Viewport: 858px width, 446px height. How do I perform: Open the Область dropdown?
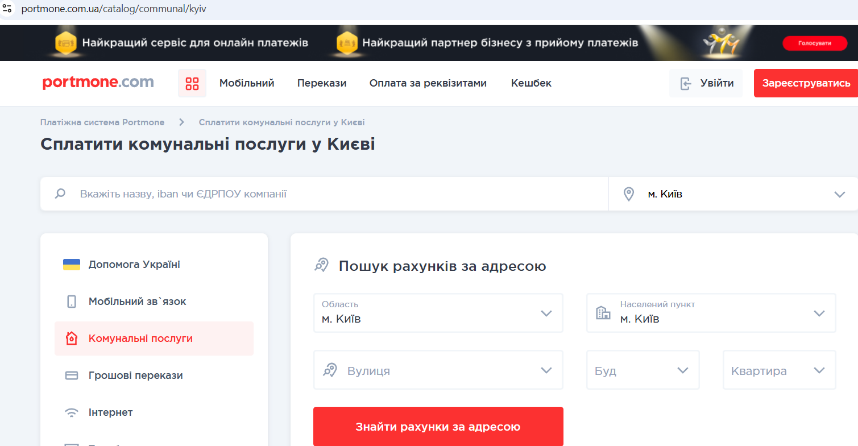point(546,313)
